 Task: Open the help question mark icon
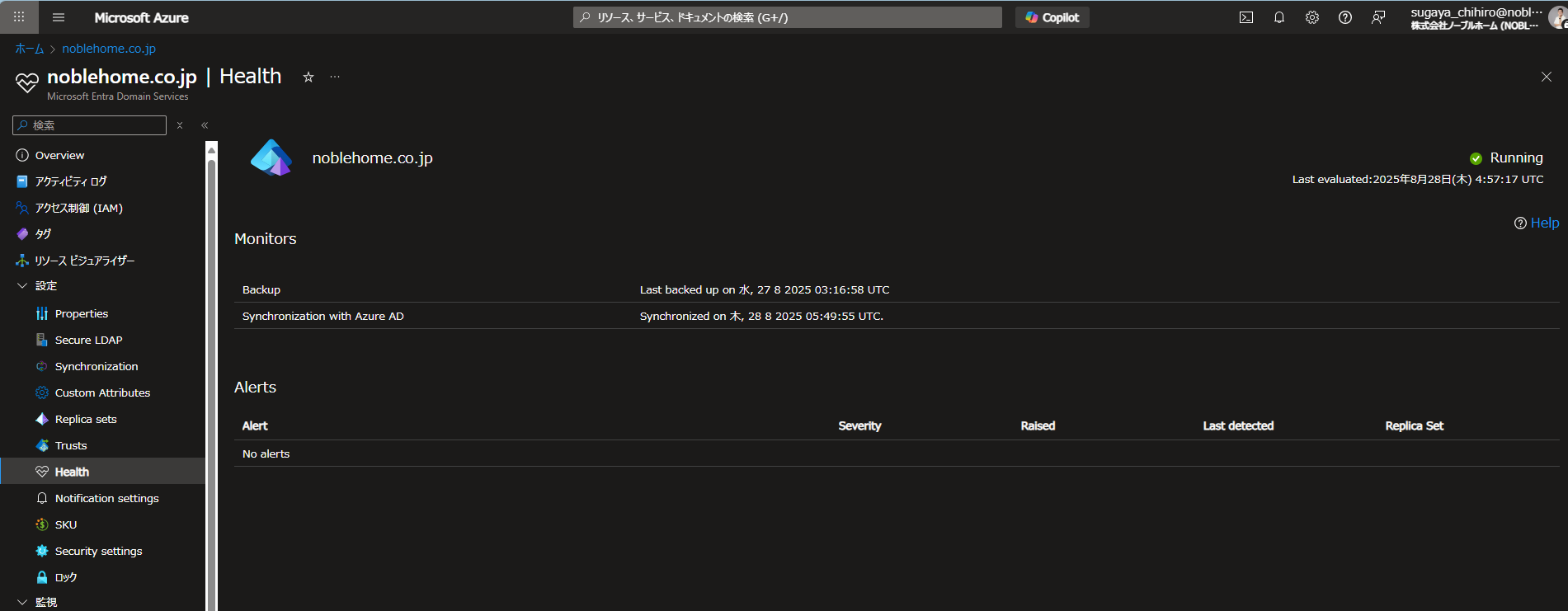[x=1345, y=17]
